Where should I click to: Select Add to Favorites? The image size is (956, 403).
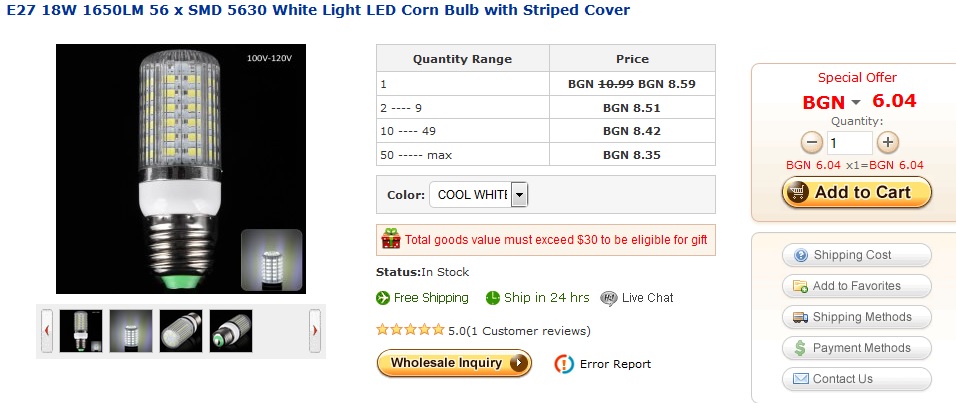[856, 286]
